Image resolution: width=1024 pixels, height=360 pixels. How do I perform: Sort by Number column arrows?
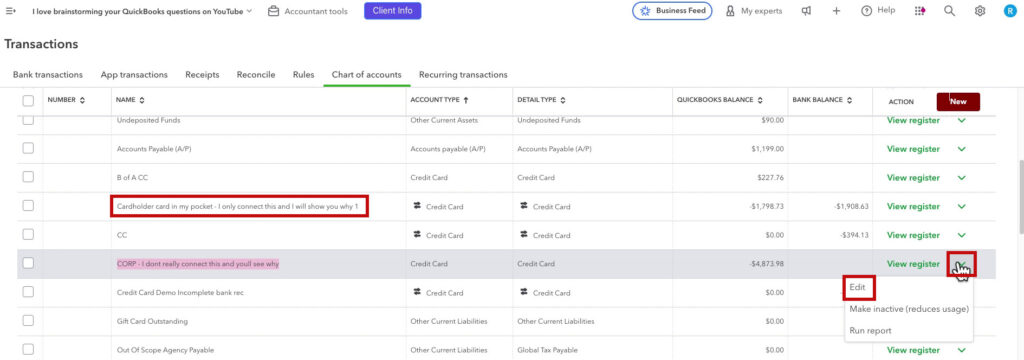pyautogui.click(x=82, y=101)
